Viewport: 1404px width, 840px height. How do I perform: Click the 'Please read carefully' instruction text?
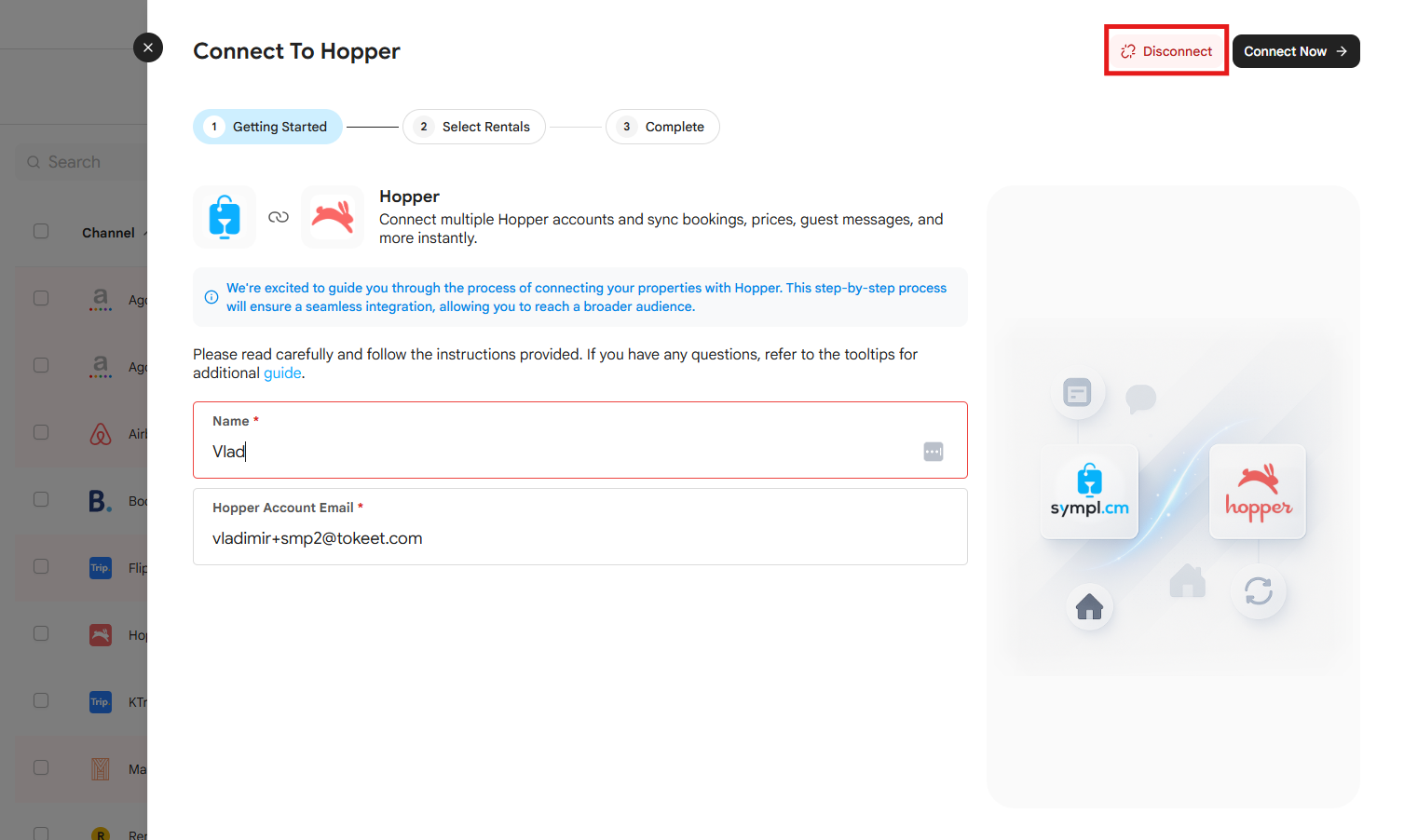click(555, 363)
